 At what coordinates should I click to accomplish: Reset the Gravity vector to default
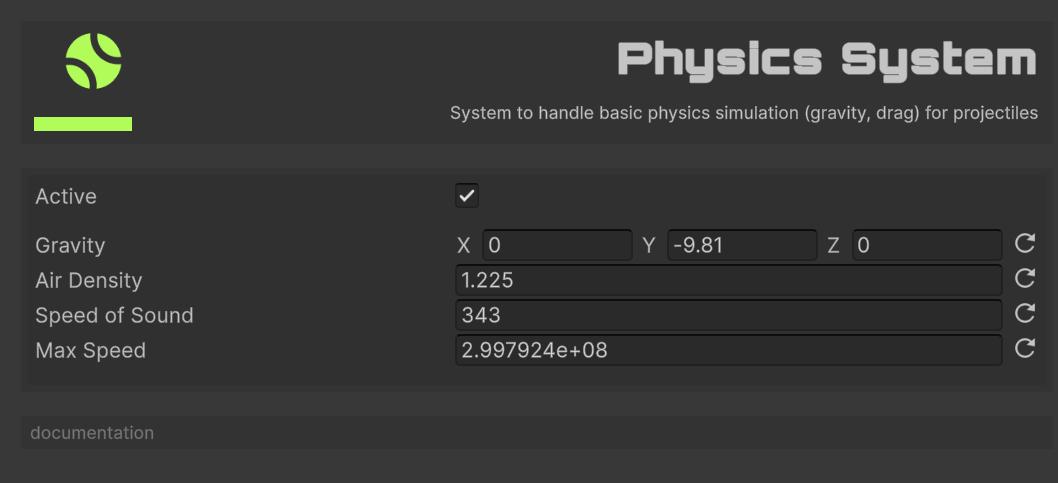click(1025, 243)
